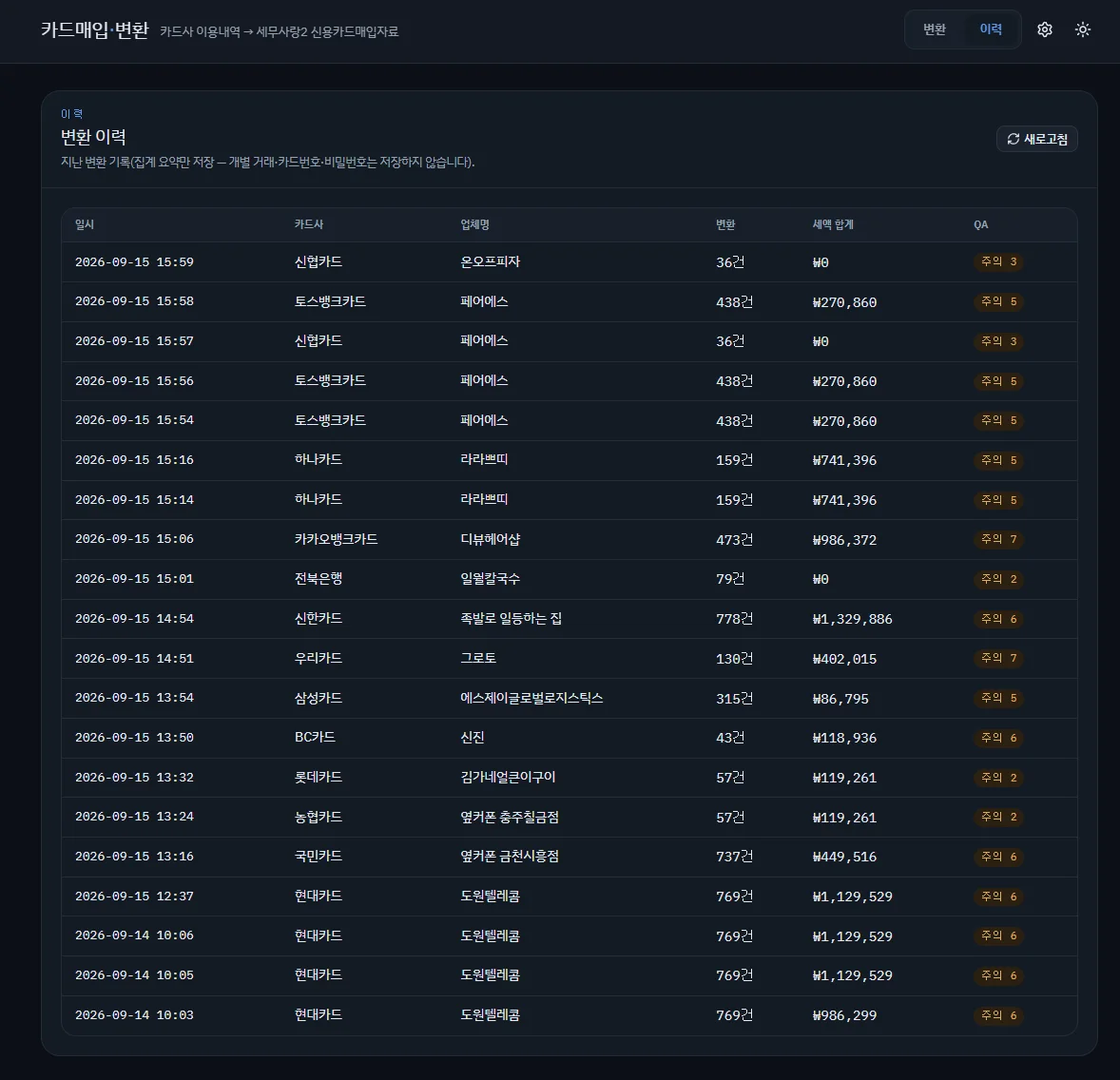Toggle light theme with the sun icon
The image size is (1120, 1080).
tap(1083, 29)
